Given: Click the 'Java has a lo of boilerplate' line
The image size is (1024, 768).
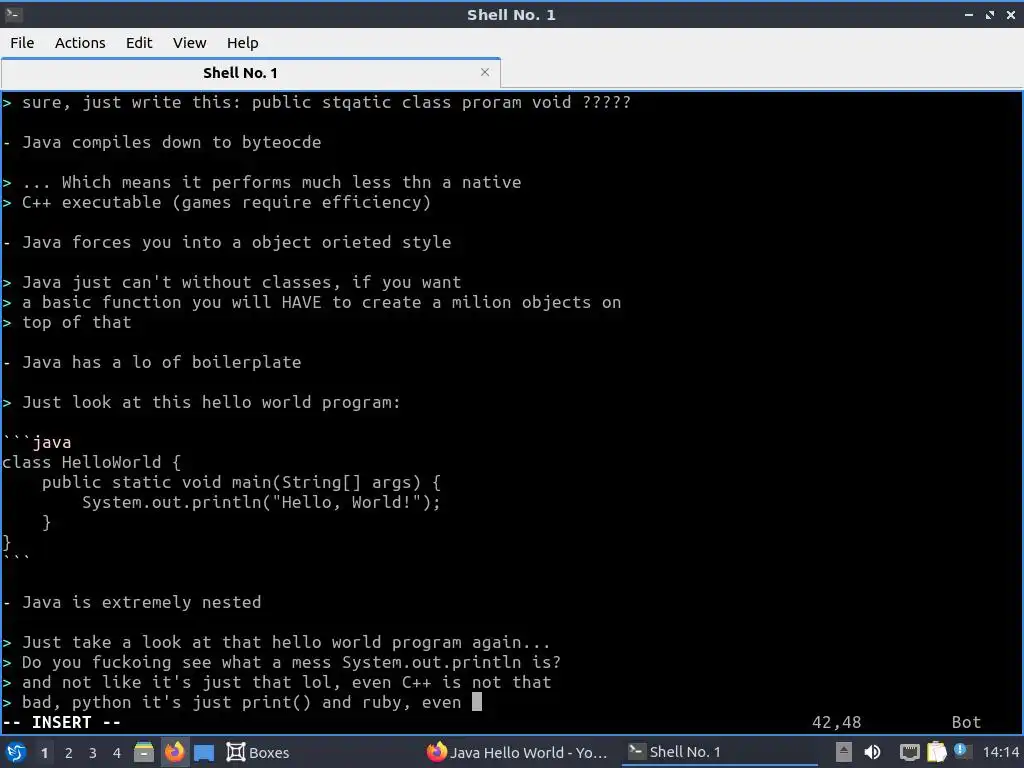Looking at the screenshot, I should click(152, 362).
